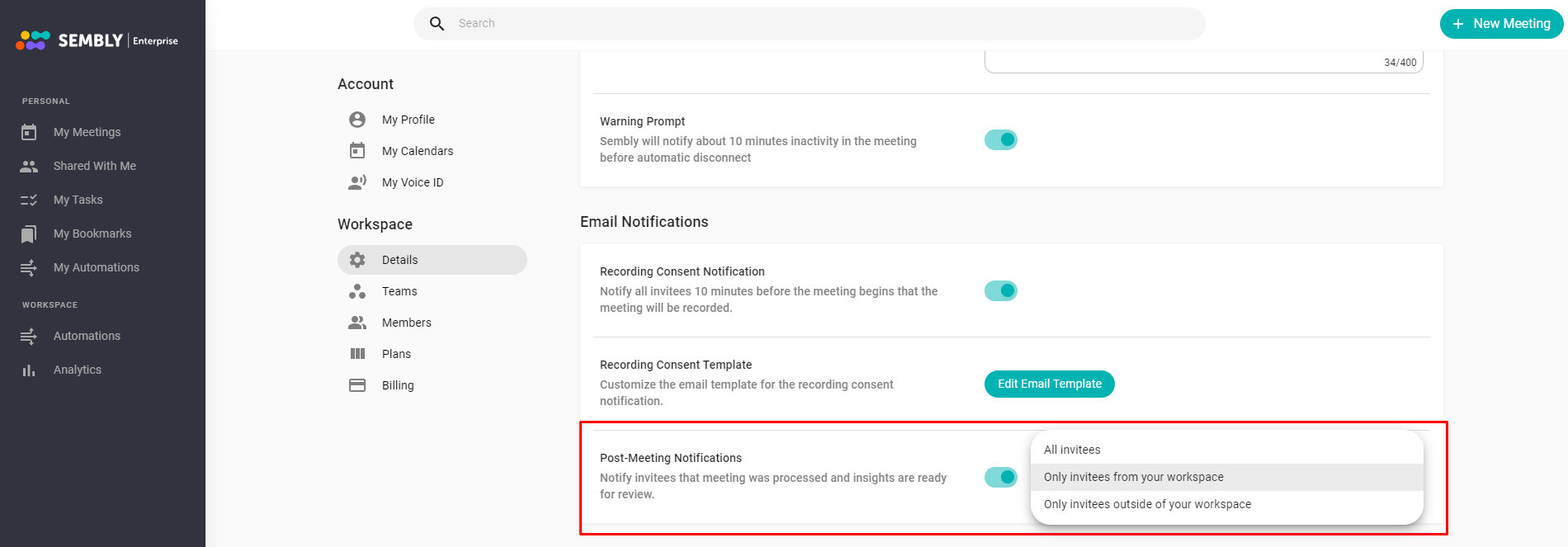
Task: Disable the Warning Prompt toggle
Action: tap(1001, 140)
